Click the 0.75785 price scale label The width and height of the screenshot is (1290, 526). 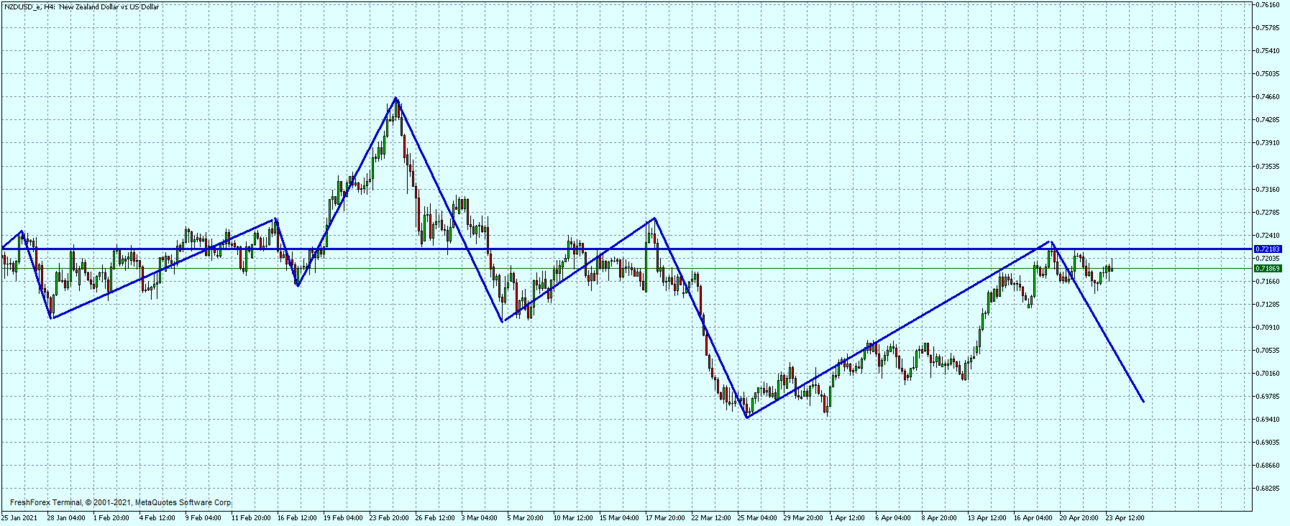(x=1268, y=28)
